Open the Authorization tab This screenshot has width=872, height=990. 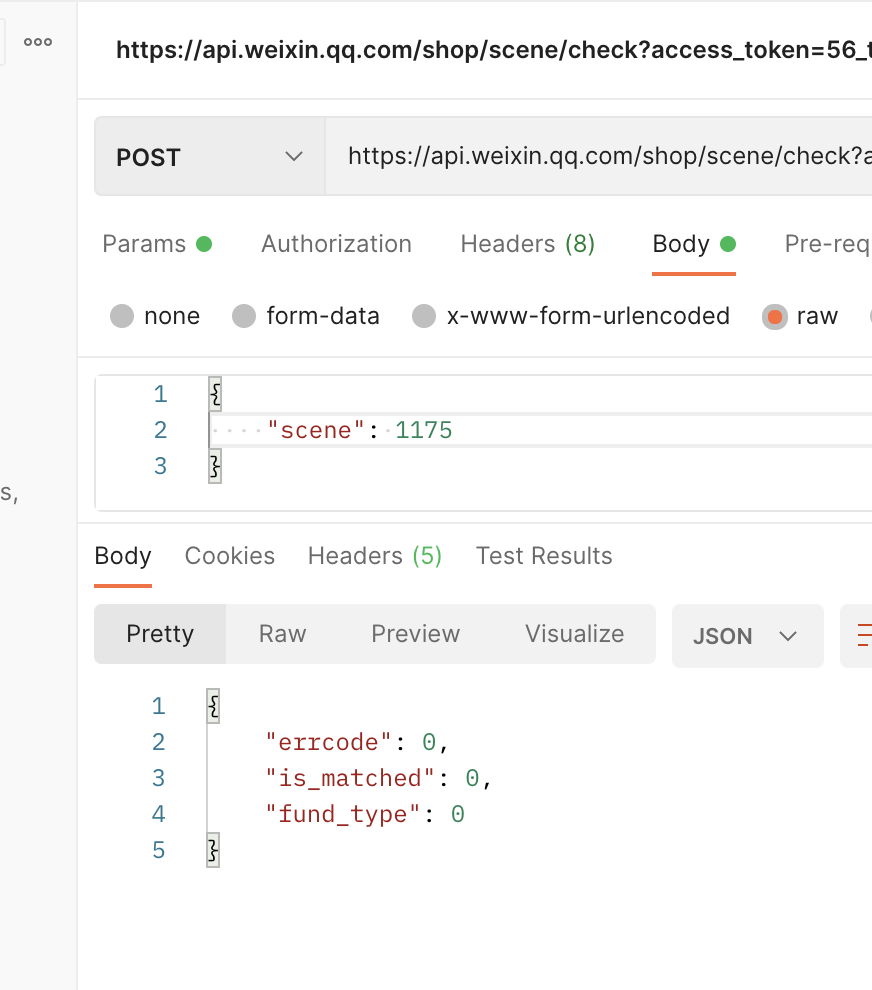click(336, 244)
